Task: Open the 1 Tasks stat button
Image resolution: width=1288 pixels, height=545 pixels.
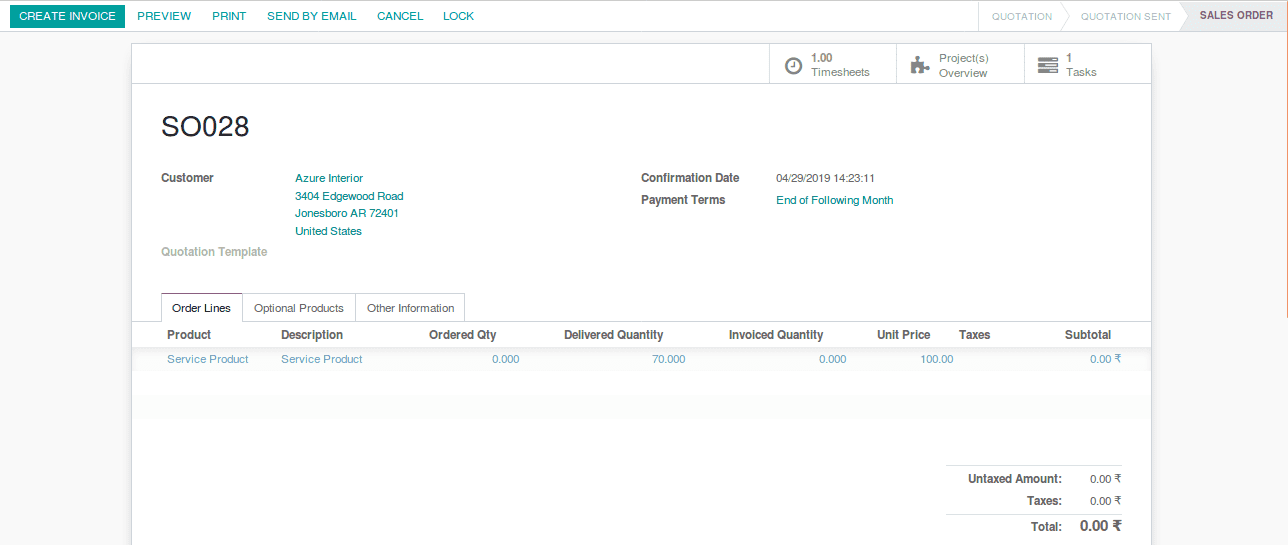Action: (x=1088, y=64)
